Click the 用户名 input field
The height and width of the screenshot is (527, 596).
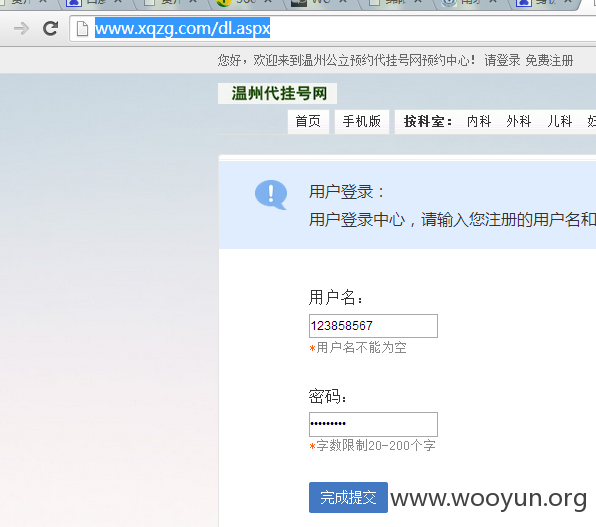(x=373, y=326)
